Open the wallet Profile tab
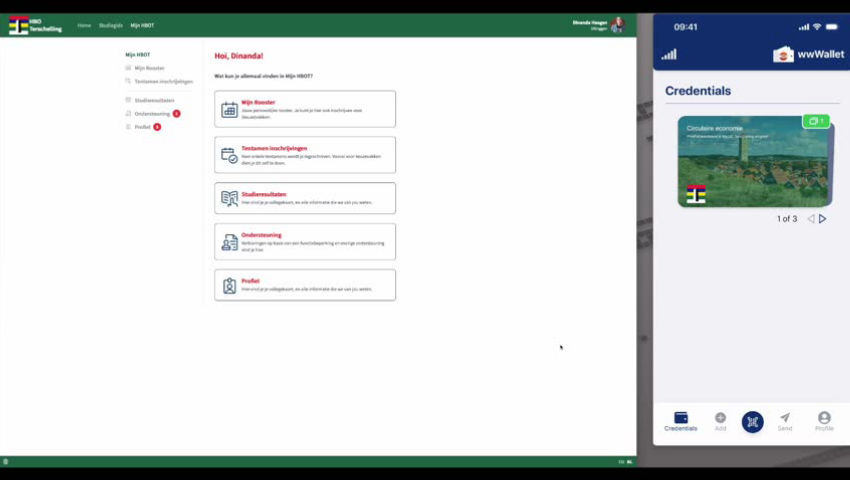This screenshot has width=850, height=480. pyautogui.click(x=824, y=421)
